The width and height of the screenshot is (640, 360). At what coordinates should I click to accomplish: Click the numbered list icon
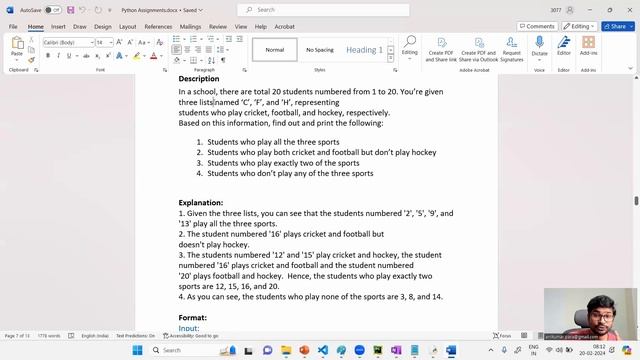point(193,39)
